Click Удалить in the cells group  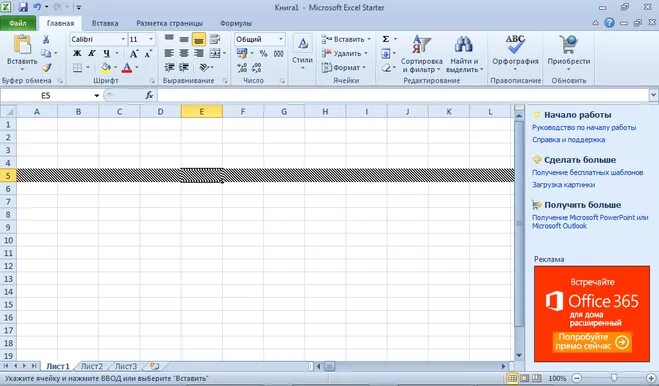(345, 53)
